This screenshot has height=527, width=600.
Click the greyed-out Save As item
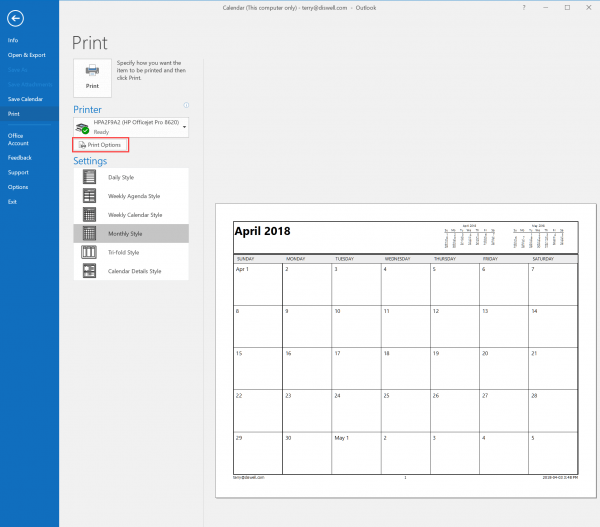coord(17,70)
